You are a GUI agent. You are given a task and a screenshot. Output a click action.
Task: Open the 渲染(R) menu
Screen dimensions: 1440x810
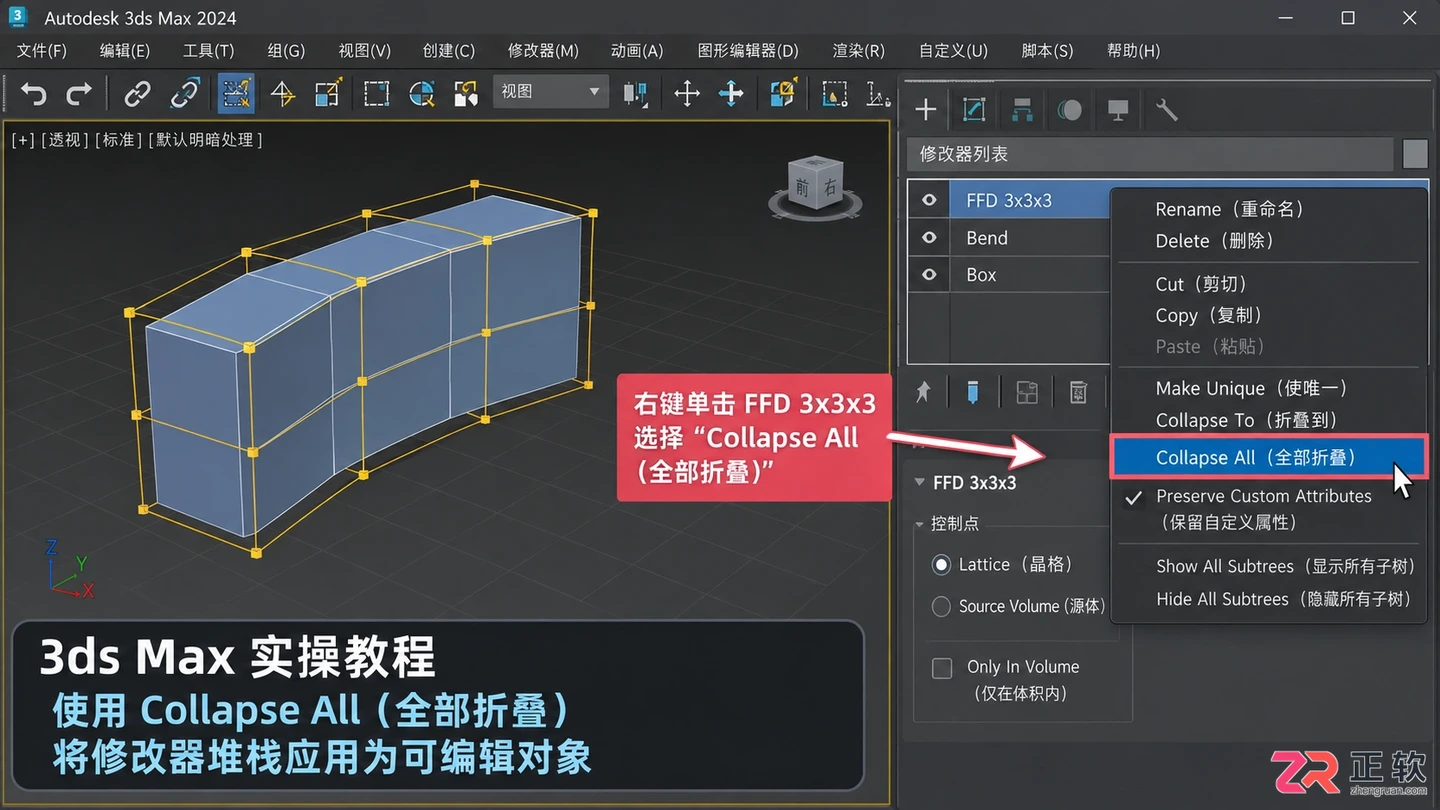tap(859, 50)
